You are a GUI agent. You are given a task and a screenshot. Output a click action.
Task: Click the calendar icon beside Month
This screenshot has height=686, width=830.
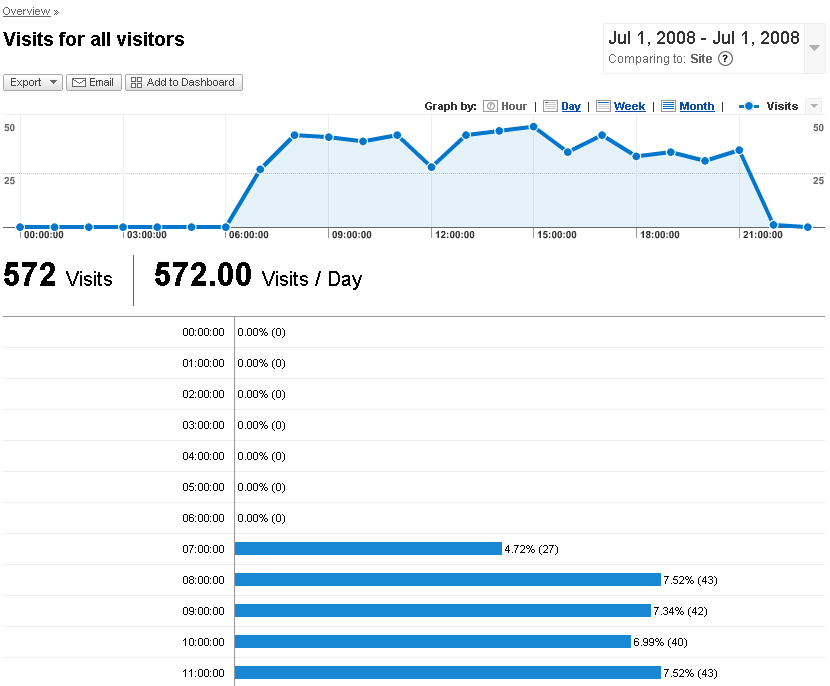[669, 106]
